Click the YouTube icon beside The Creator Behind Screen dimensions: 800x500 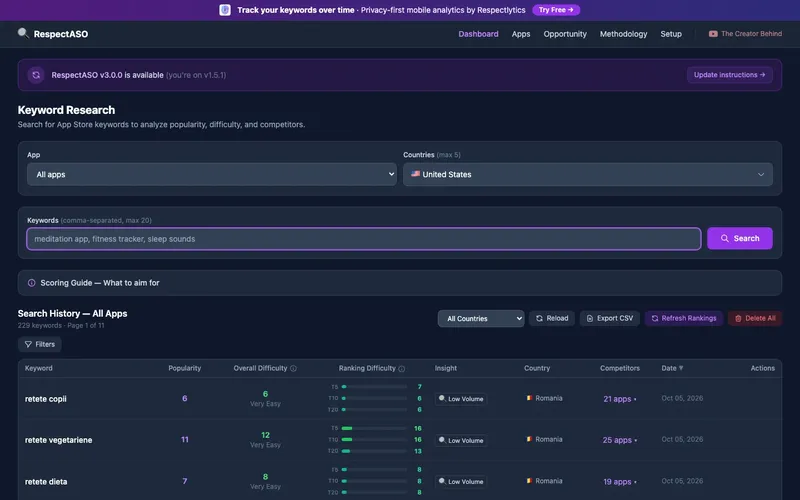click(x=713, y=34)
